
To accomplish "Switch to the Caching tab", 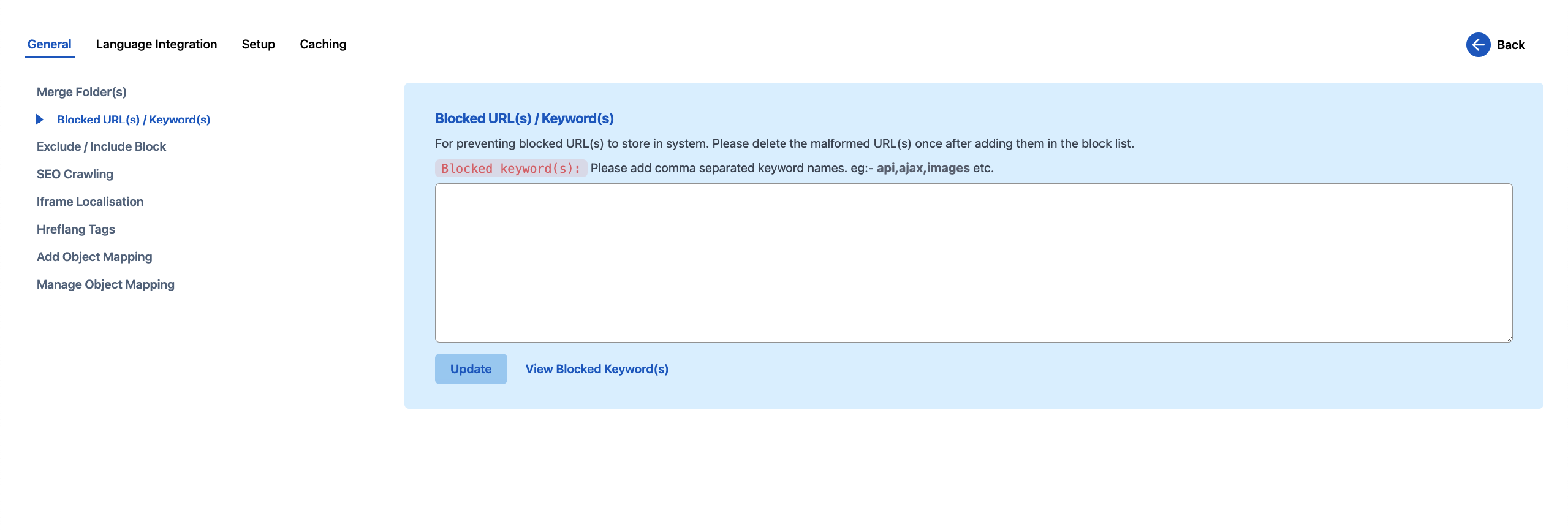I will point(323,44).
